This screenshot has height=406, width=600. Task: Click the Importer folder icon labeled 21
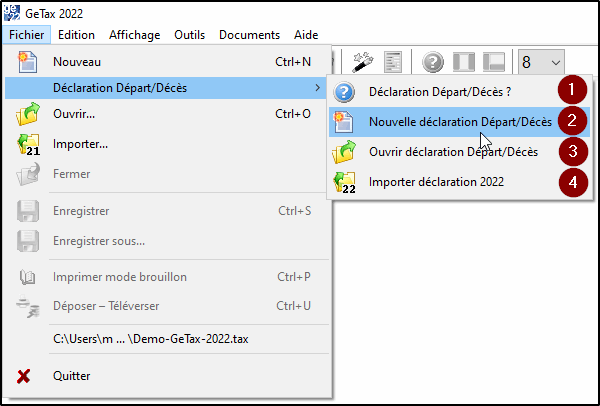coord(28,144)
